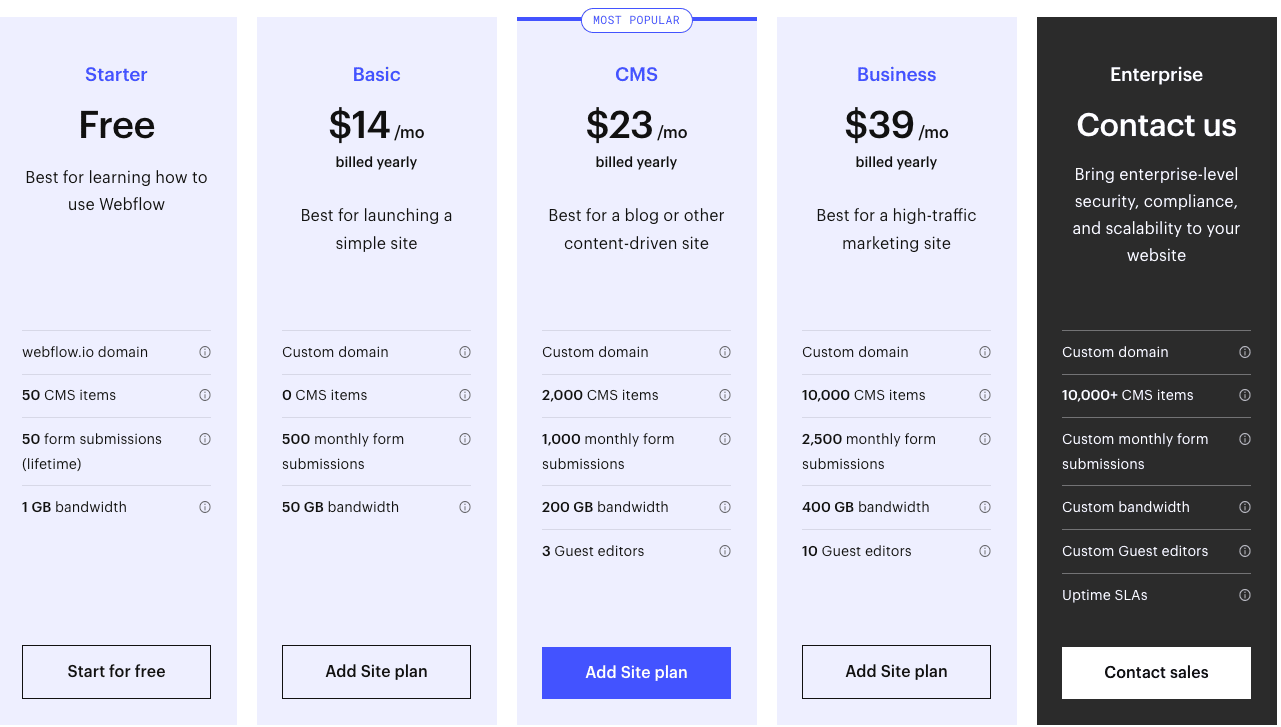Click info icon beside 50 GB bandwidth
Viewport: 1281px width, 727px height.
[x=465, y=507]
